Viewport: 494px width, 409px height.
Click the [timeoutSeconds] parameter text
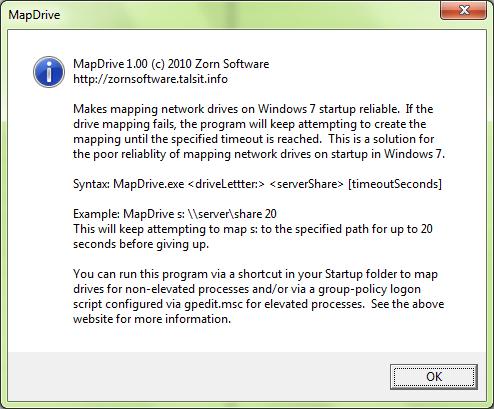(395, 184)
